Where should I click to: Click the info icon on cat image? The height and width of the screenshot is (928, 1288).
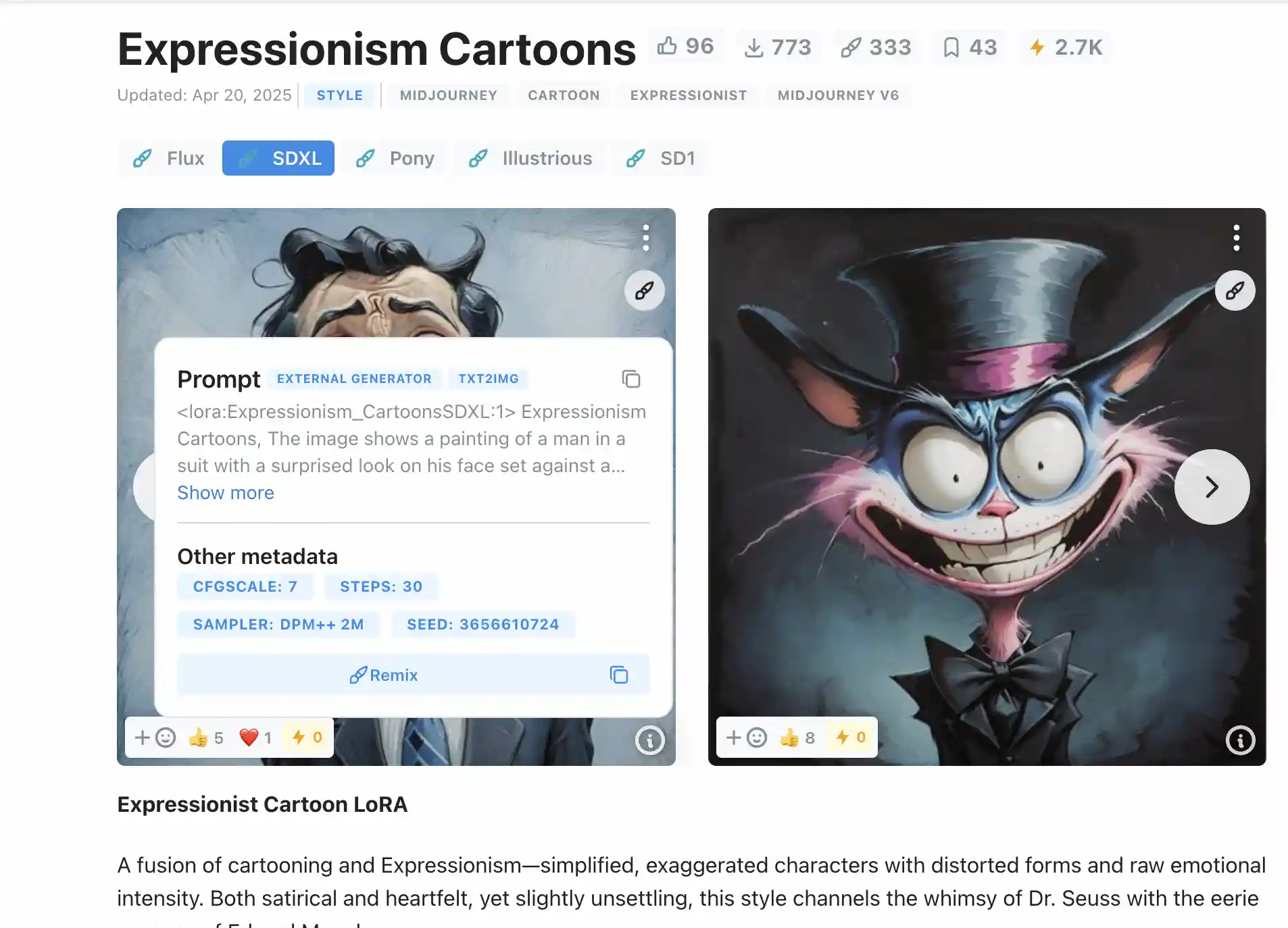[x=1240, y=740]
